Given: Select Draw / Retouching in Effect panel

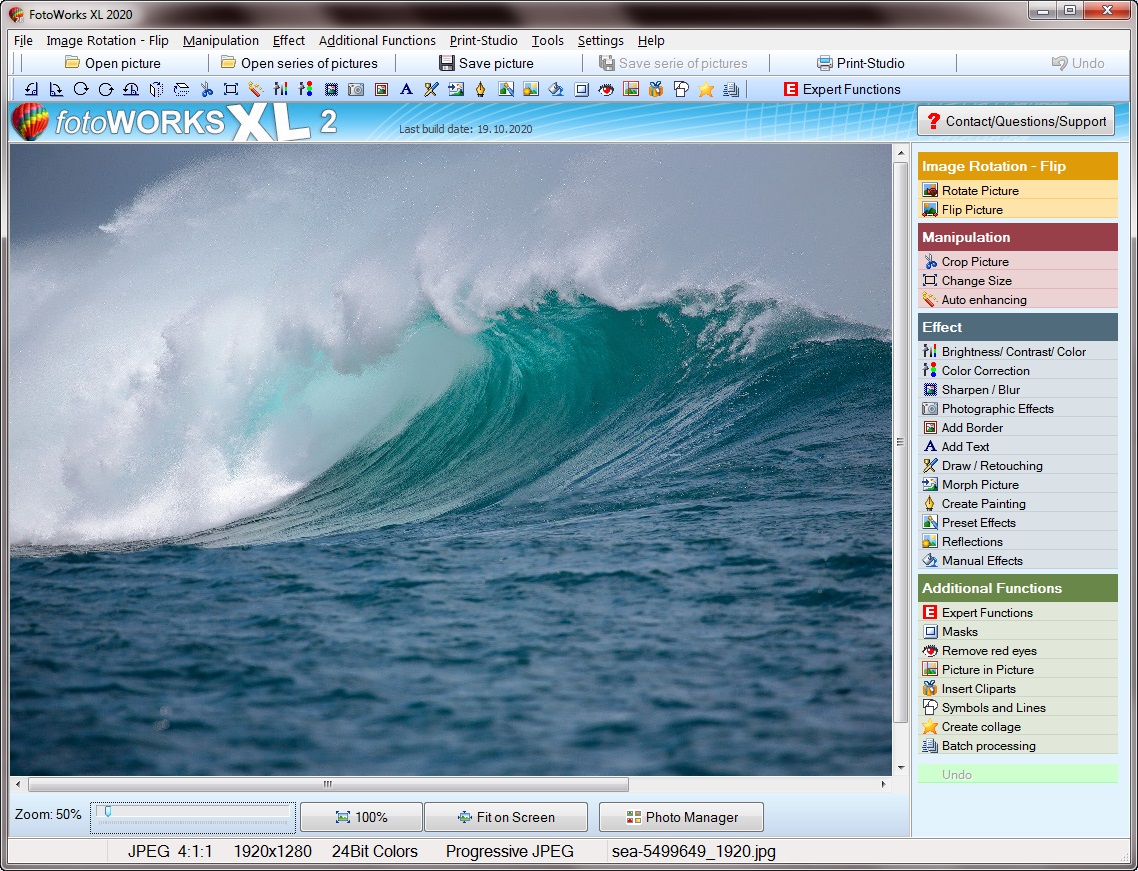Looking at the screenshot, I should click(x=991, y=466).
